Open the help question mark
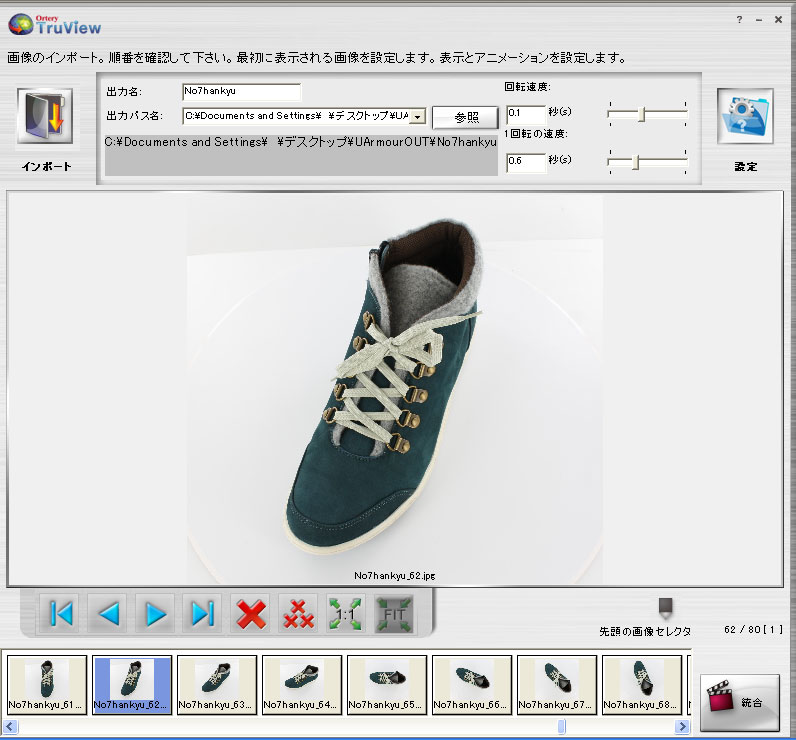This screenshot has width=796, height=740. pyautogui.click(x=739, y=19)
